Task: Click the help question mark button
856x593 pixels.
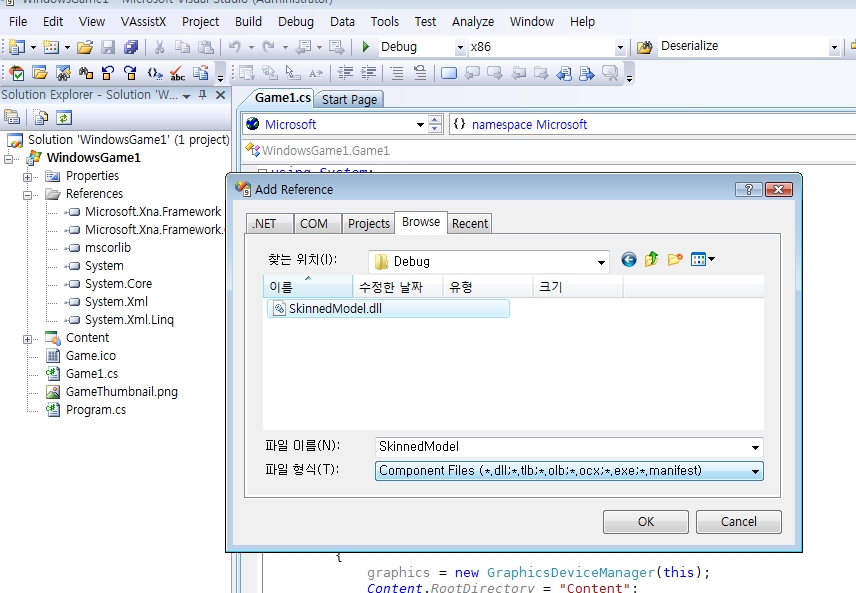Action: pyautogui.click(x=748, y=189)
